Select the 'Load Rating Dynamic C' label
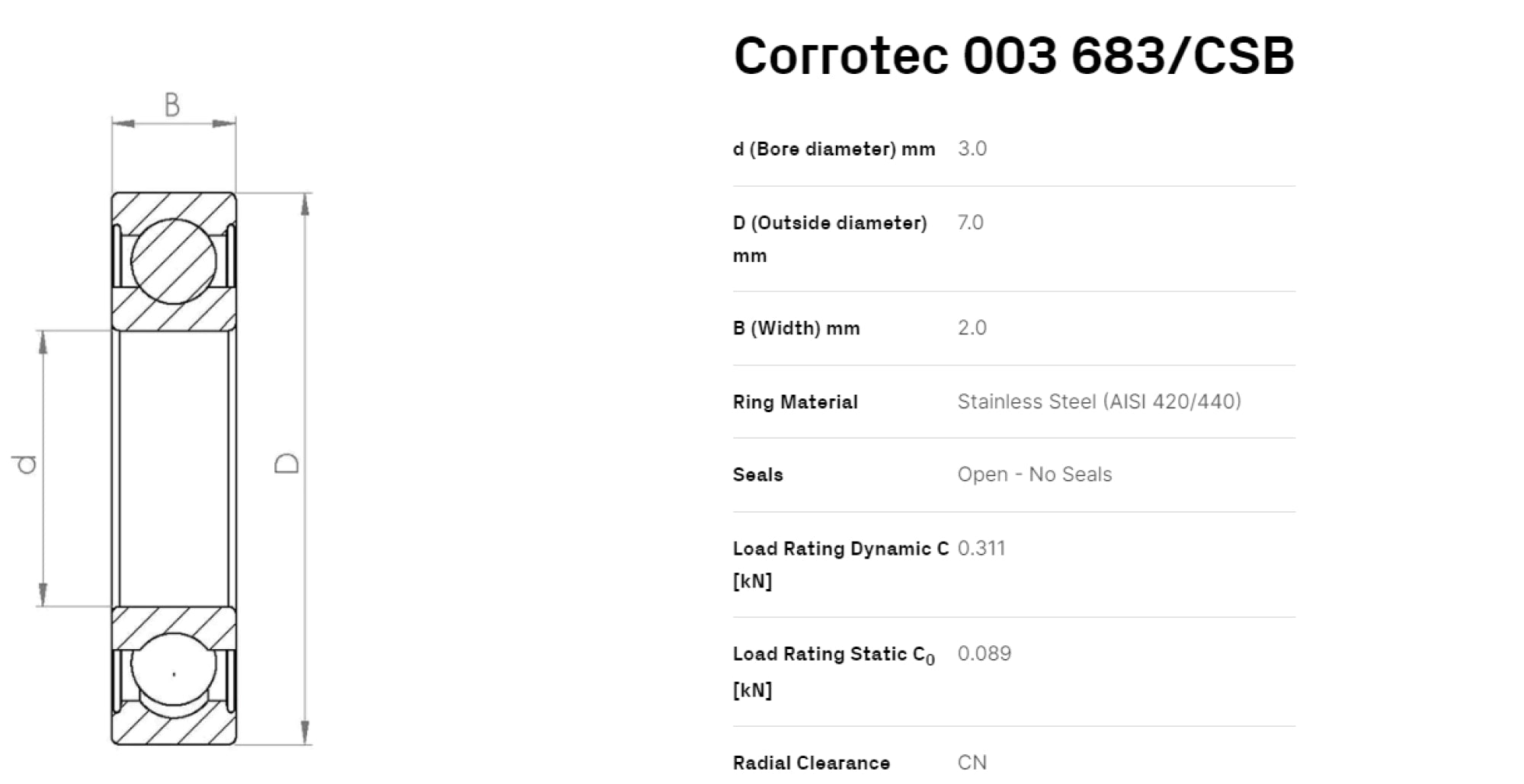 pyautogui.click(x=840, y=549)
